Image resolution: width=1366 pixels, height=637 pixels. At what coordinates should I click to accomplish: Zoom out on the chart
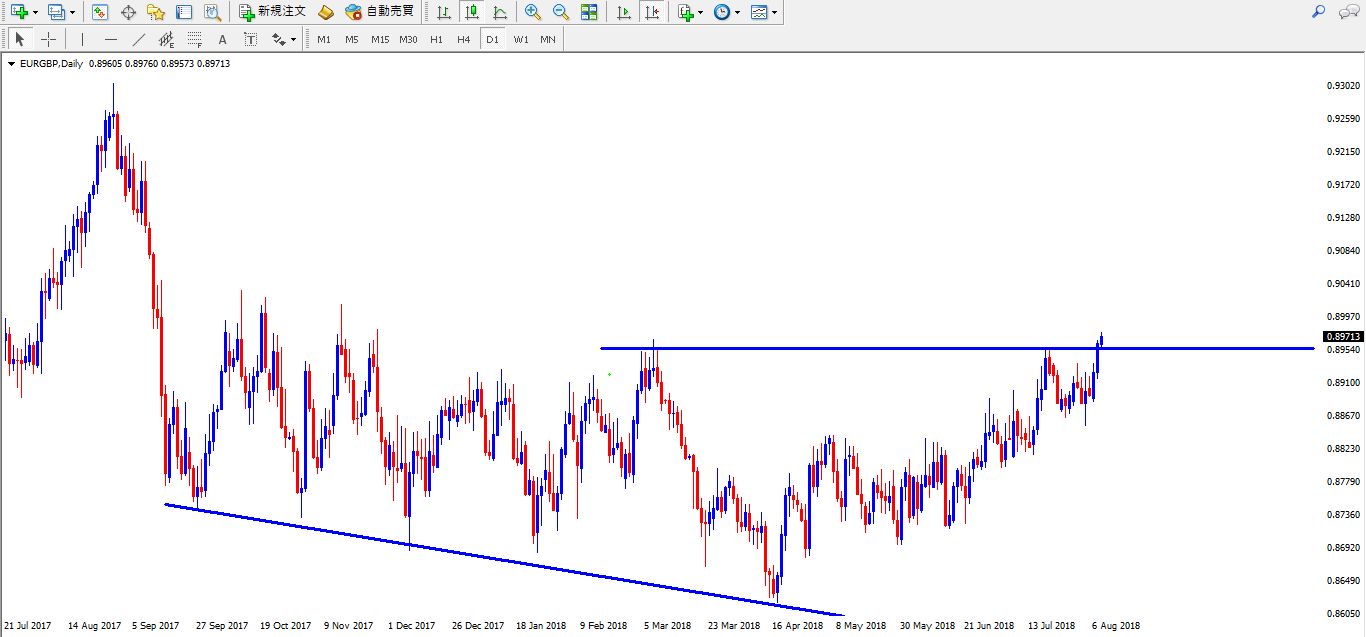(x=561, y=12)
